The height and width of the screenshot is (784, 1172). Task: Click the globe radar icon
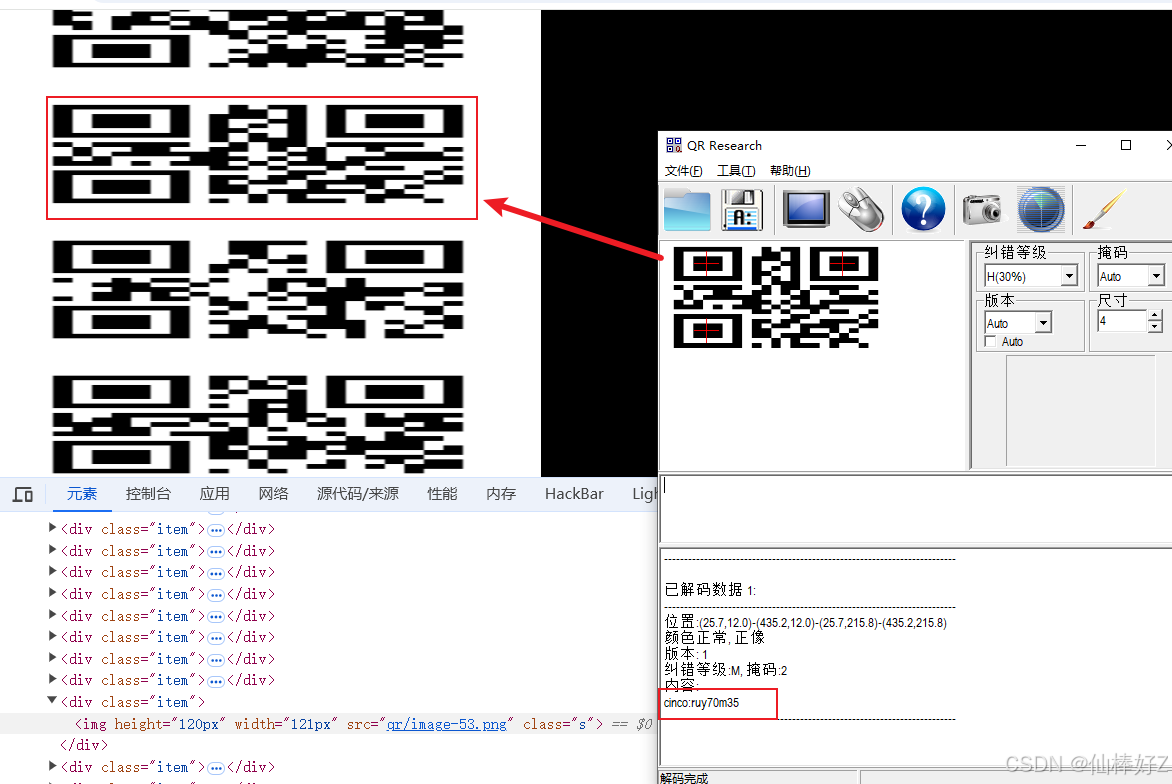tap(1040, 209)
